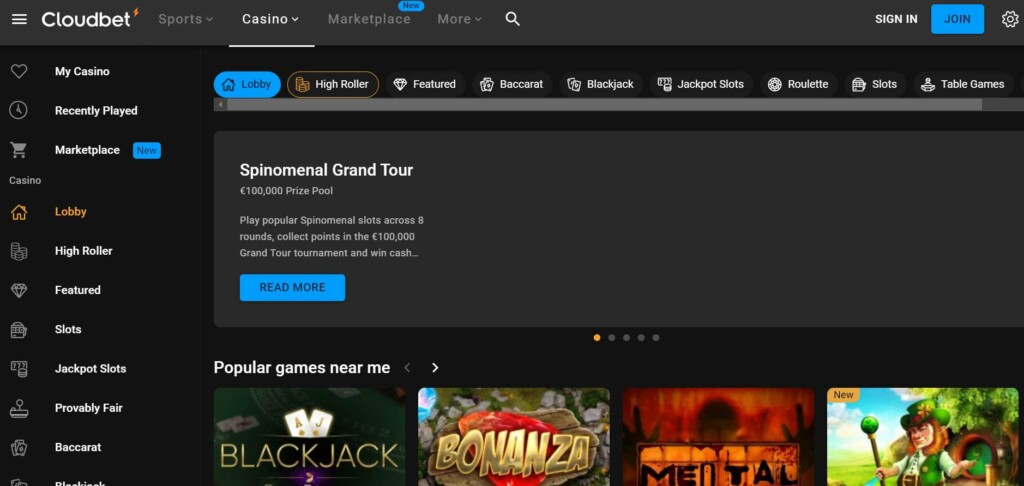Image resolution: width=1024 pixels, height=486 pixels.
Task: Click the 'Popular games near me' heading
Action: tap(302, 368)
